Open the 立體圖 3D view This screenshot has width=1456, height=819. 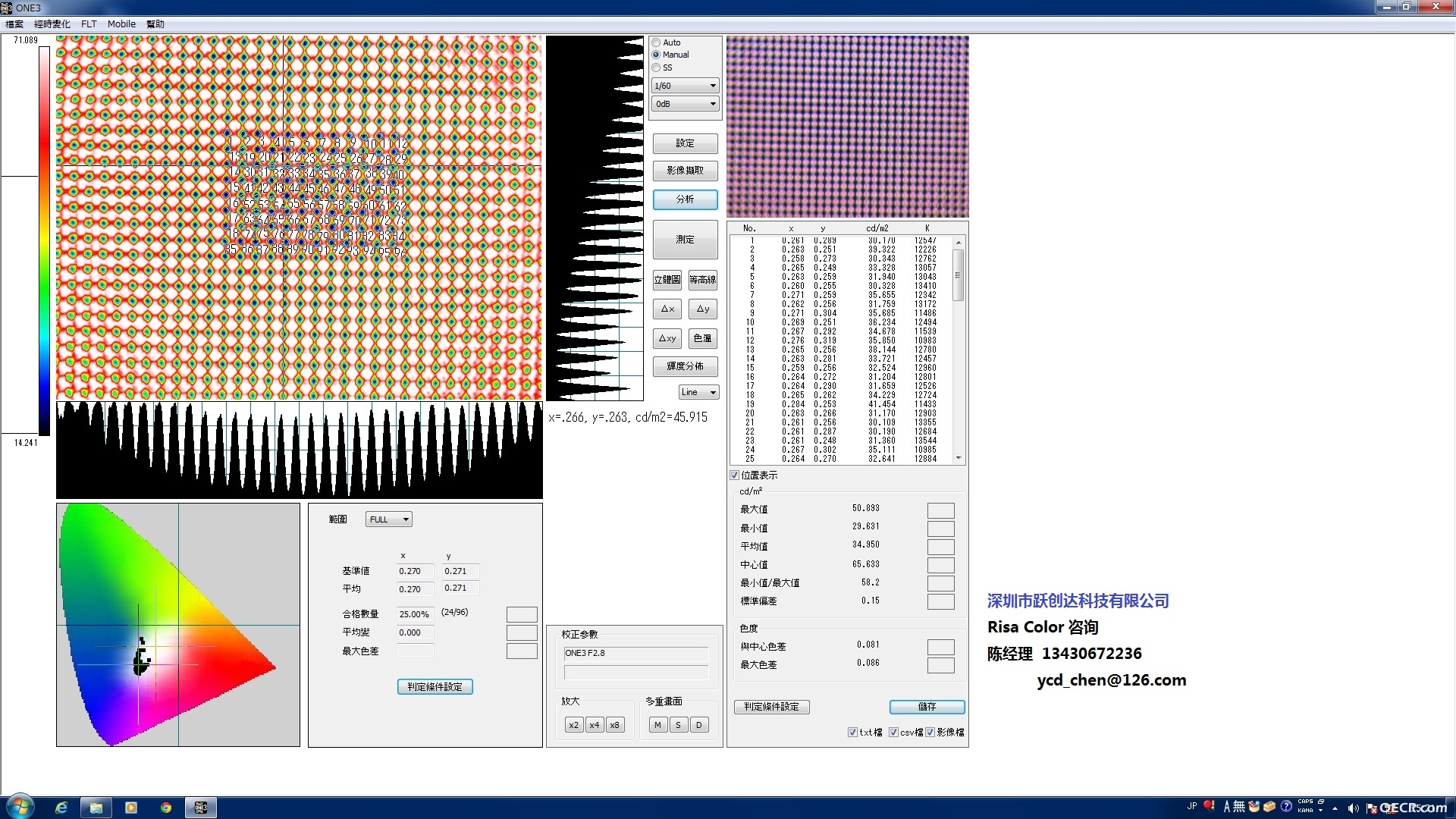(667, 280)
